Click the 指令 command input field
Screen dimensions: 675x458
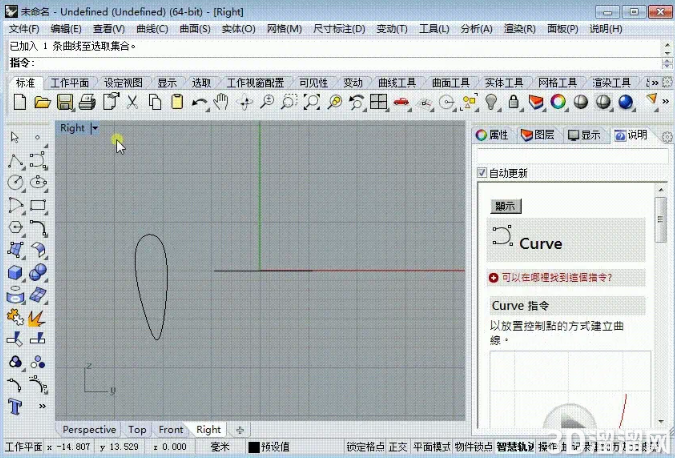(336, 64)
